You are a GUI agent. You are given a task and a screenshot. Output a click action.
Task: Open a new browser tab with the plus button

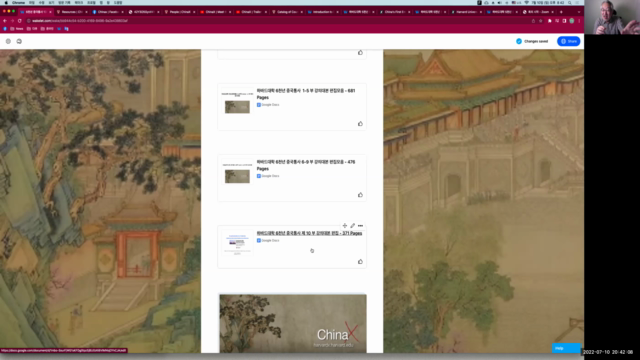pyautogui.click(x=561, y=12)
